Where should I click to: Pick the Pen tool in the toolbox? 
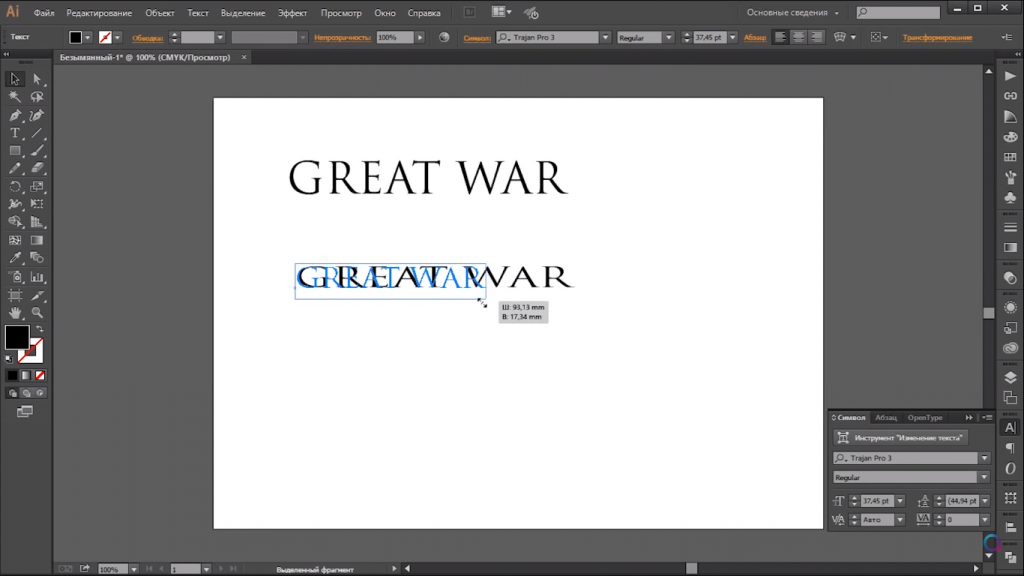15,115
